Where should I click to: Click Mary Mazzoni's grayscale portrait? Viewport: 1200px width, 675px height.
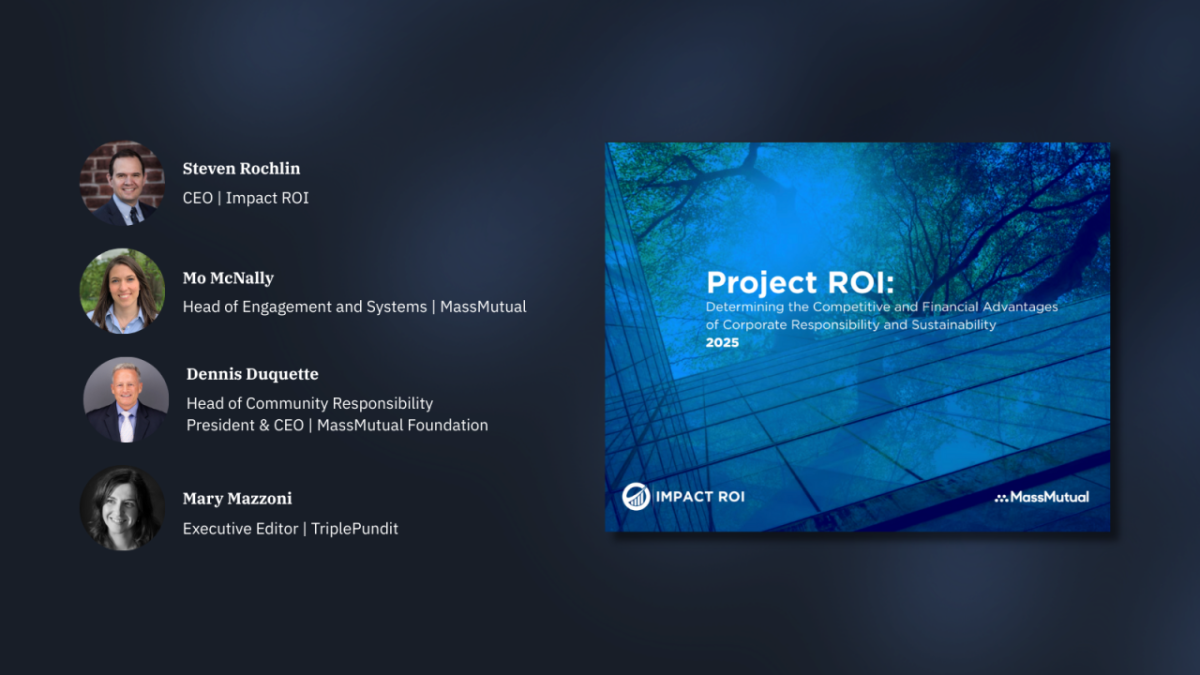[122, 508]
